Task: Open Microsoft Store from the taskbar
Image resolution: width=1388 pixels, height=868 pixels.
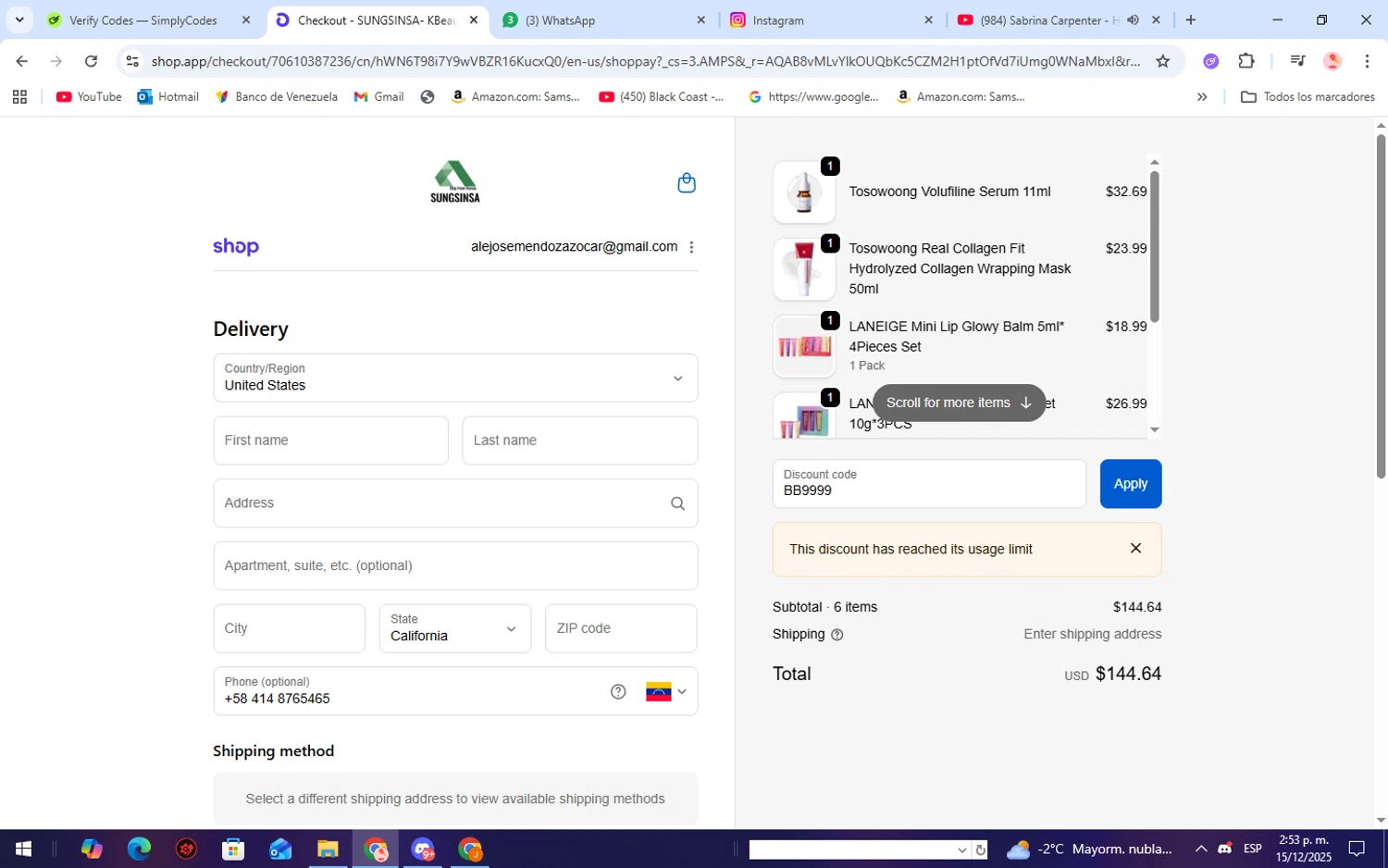Action: point(233,849)
